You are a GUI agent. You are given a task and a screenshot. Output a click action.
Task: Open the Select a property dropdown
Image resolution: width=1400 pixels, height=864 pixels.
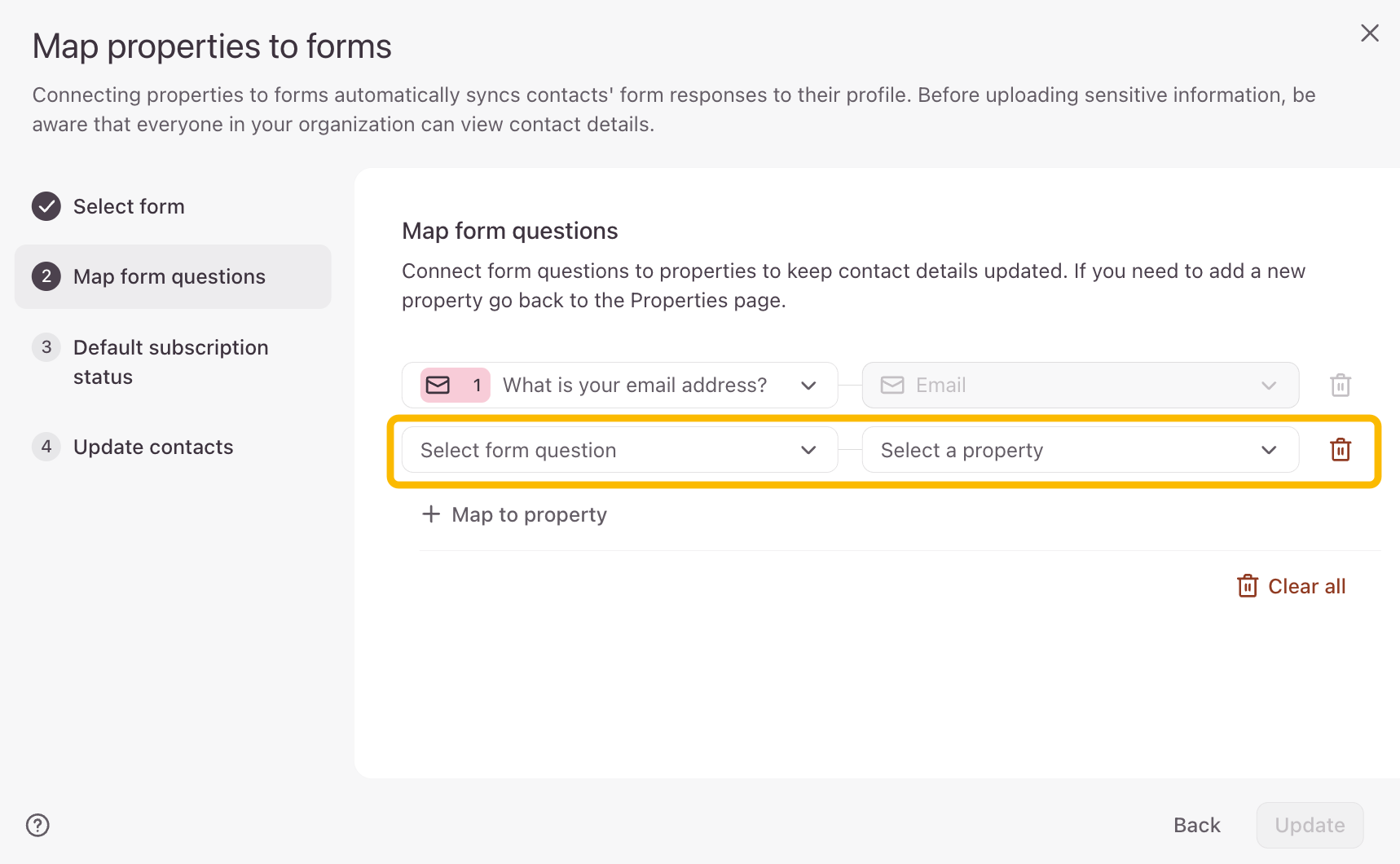coord(1080,450)
